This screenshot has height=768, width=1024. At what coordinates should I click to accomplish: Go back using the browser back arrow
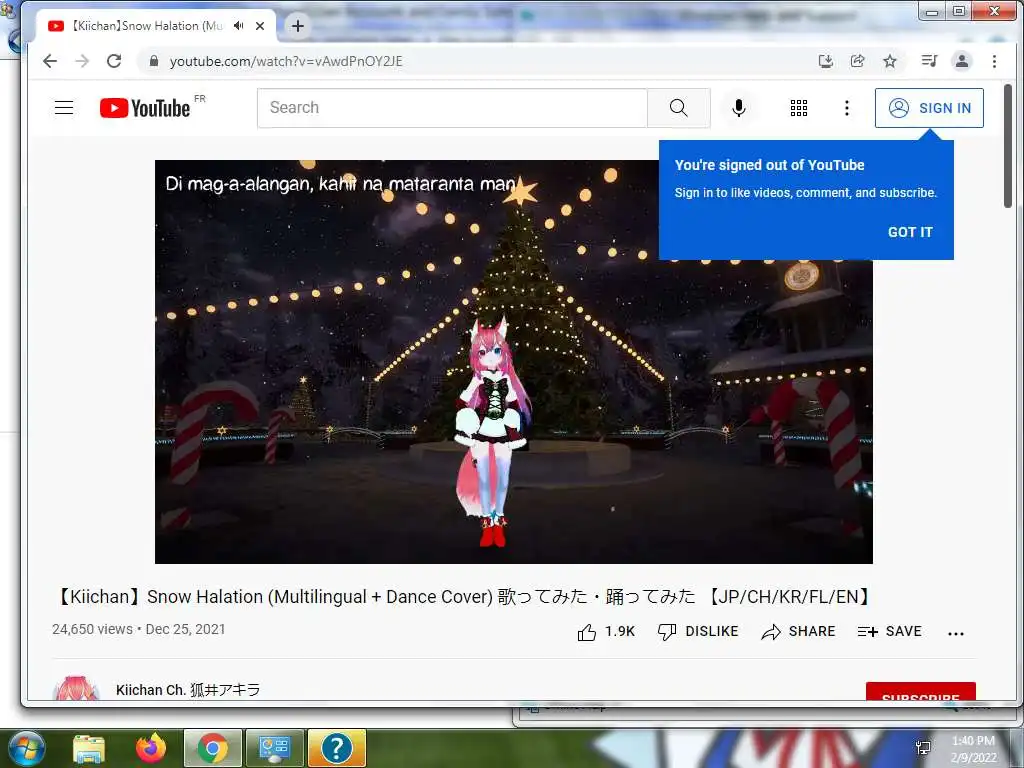tap(50, 61)
